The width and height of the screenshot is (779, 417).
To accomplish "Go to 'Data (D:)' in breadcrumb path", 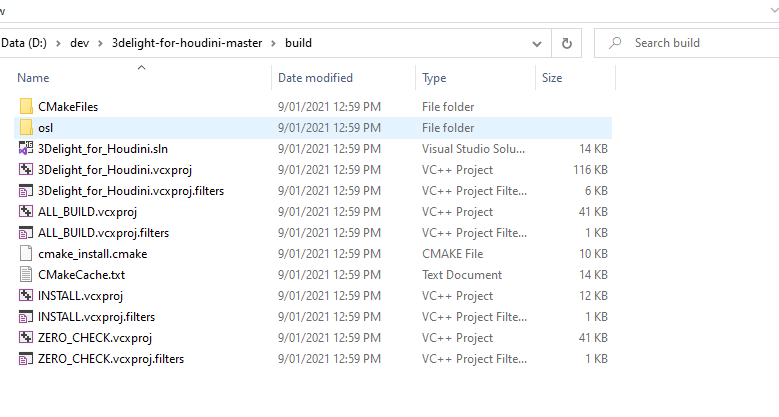I will pyautogui.click(x=26, y=43).
